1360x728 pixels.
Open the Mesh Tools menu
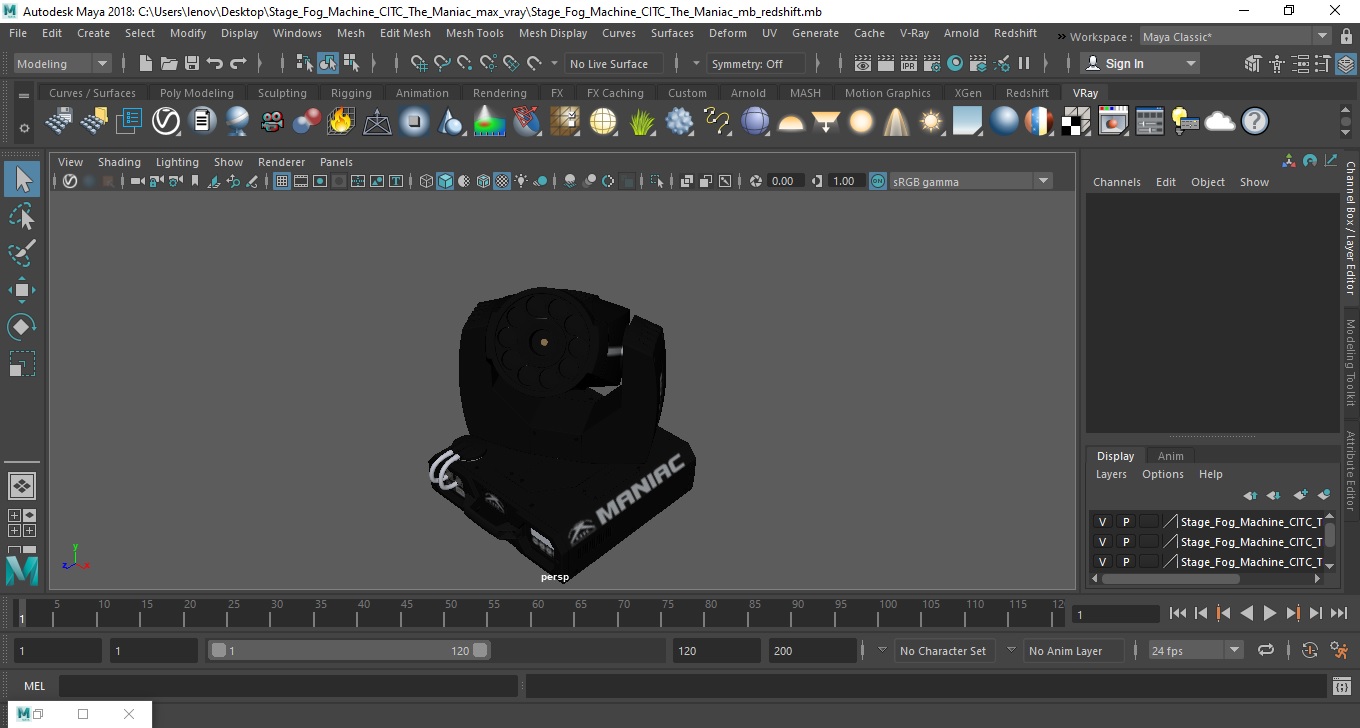474,33
